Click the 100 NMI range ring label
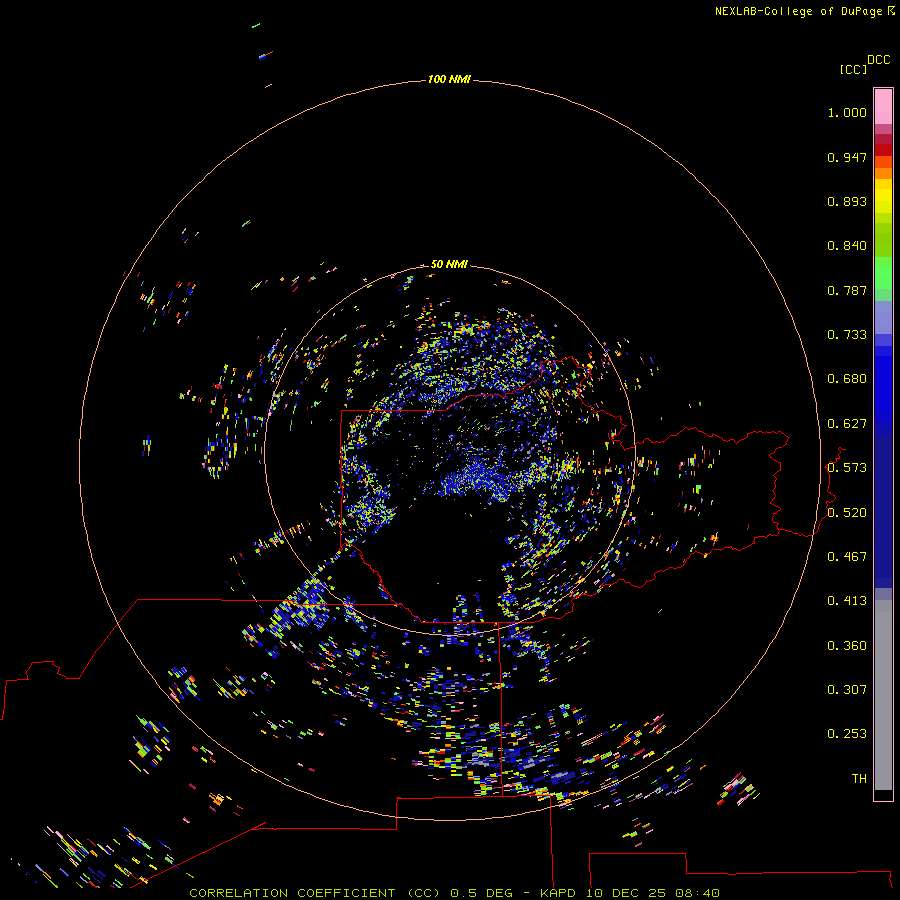This screenshot has height=900, width=900. click(x=448, y=79)
